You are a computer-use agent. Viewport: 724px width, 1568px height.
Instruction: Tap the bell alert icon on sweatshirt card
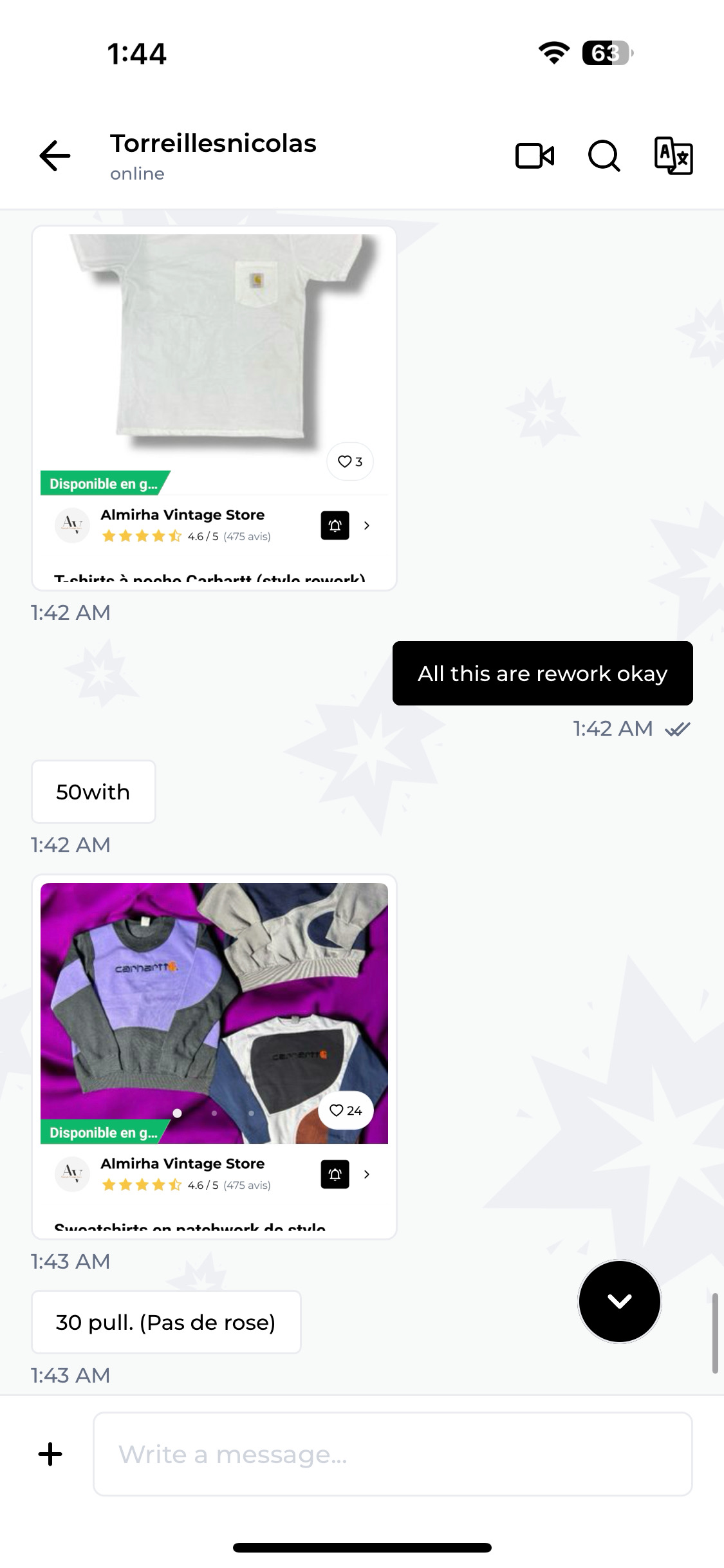point(335,1174)
